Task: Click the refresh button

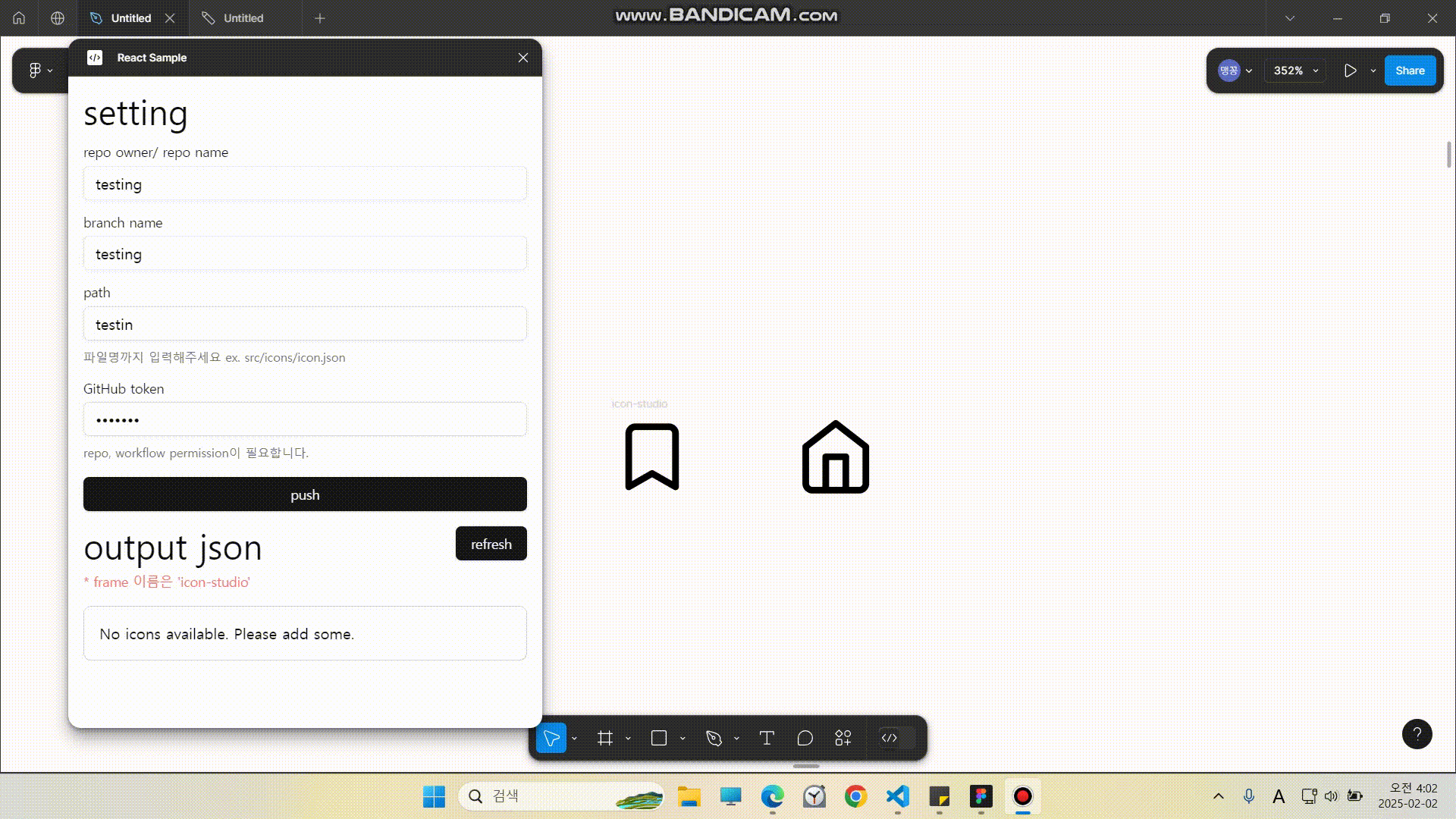Action: (x=491, y=544)
